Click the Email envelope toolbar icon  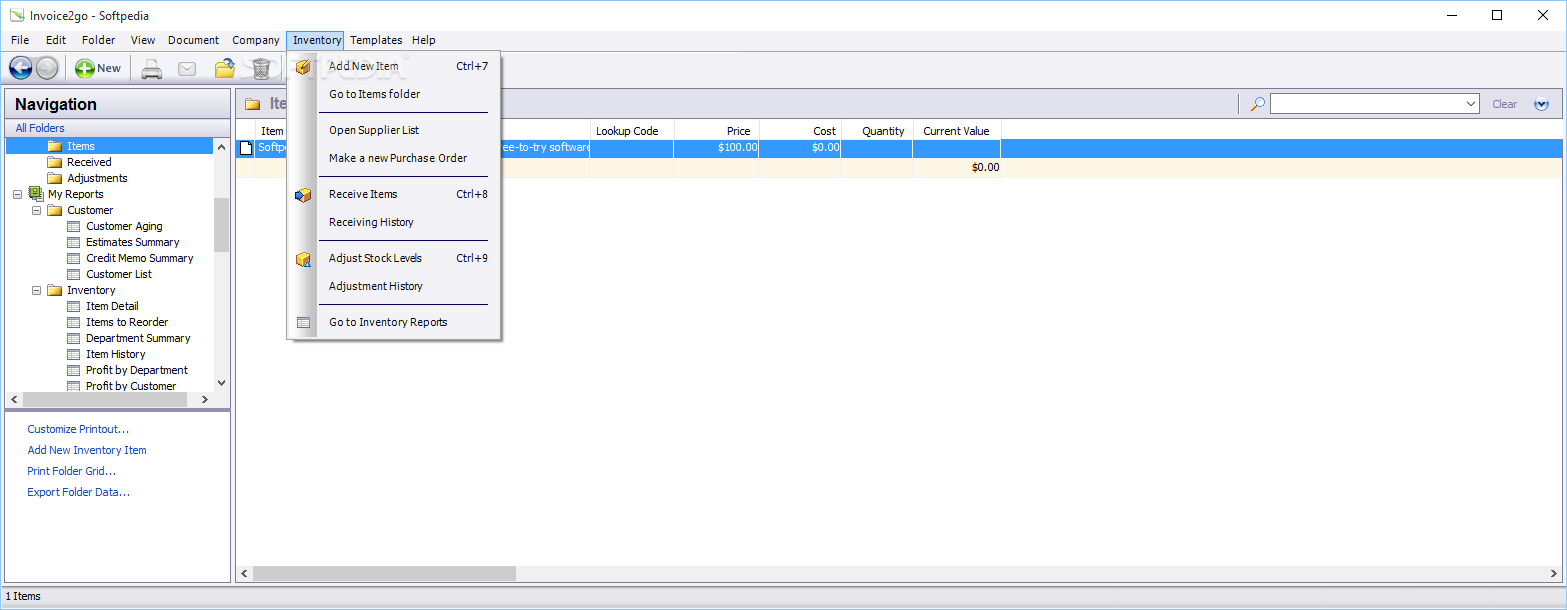[187, 69]
